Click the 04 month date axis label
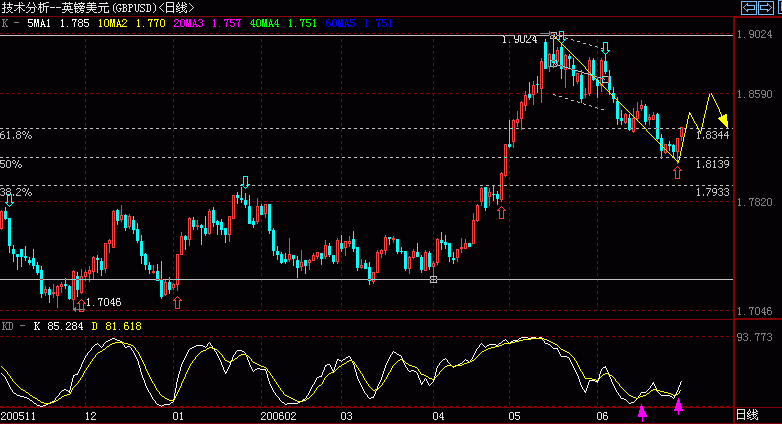This screenshot has width=782, height=424. coord(438,416)
